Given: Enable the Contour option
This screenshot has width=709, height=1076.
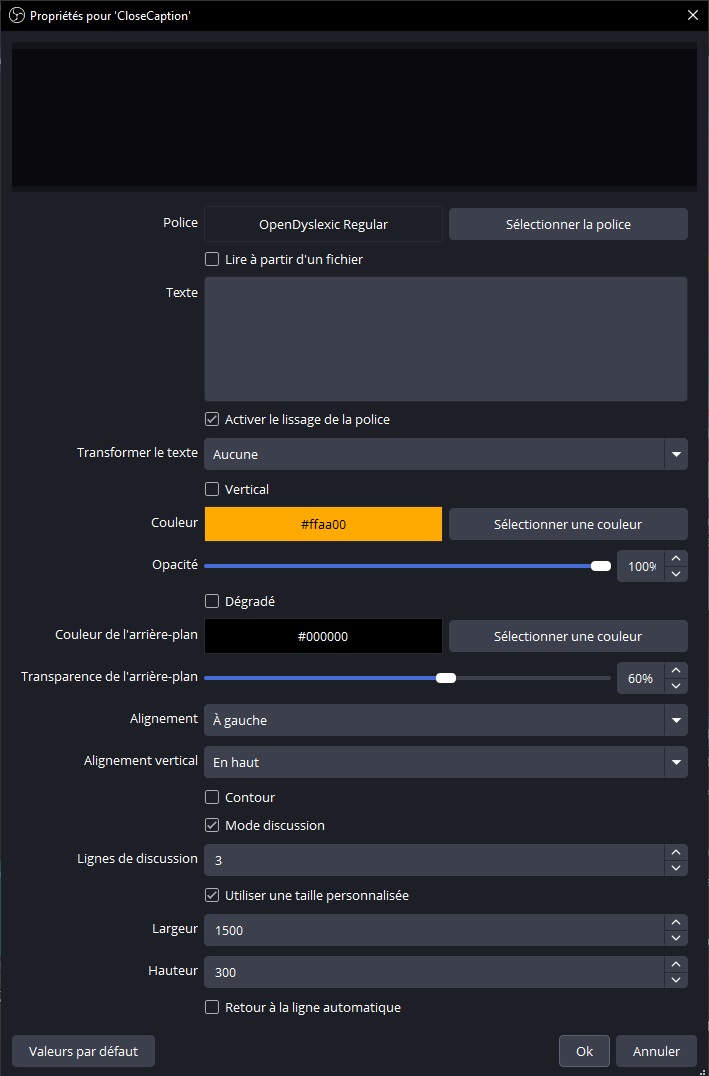Looking at the screenshot, I should [x=211, y=797].
